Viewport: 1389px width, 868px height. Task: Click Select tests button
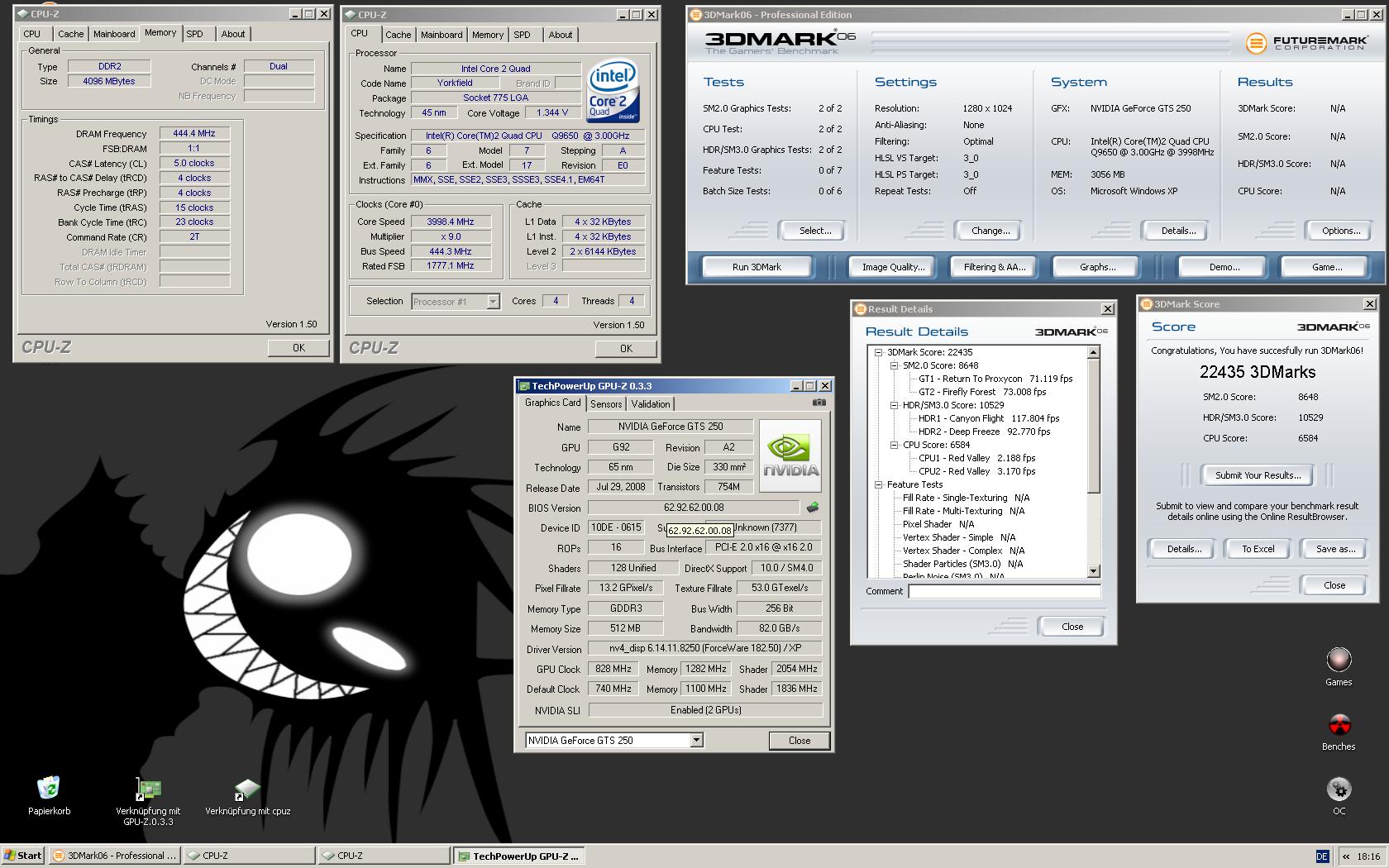click(814, 231)
